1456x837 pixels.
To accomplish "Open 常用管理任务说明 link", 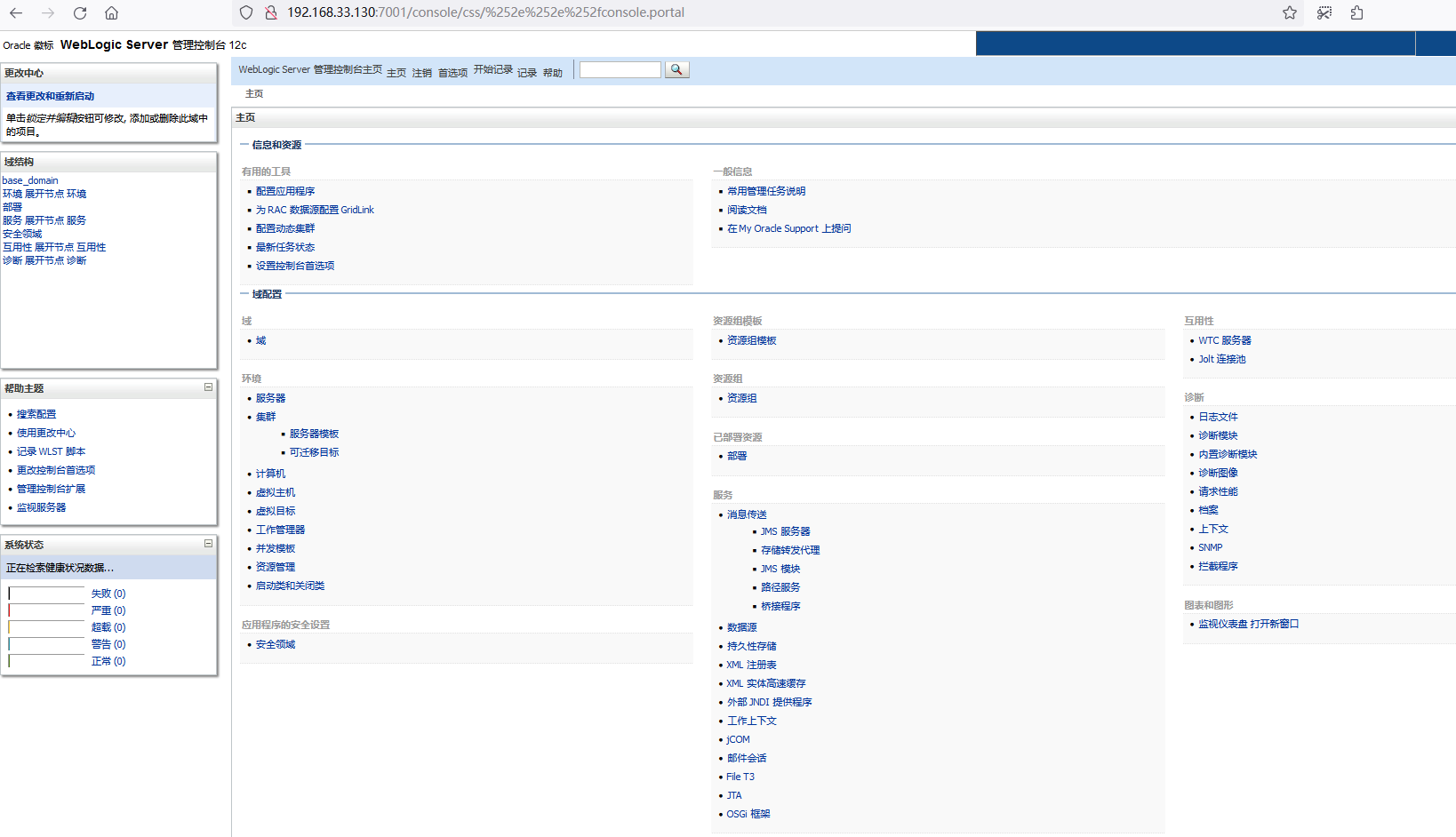I will pyautogui.click(x=766, y=191).
